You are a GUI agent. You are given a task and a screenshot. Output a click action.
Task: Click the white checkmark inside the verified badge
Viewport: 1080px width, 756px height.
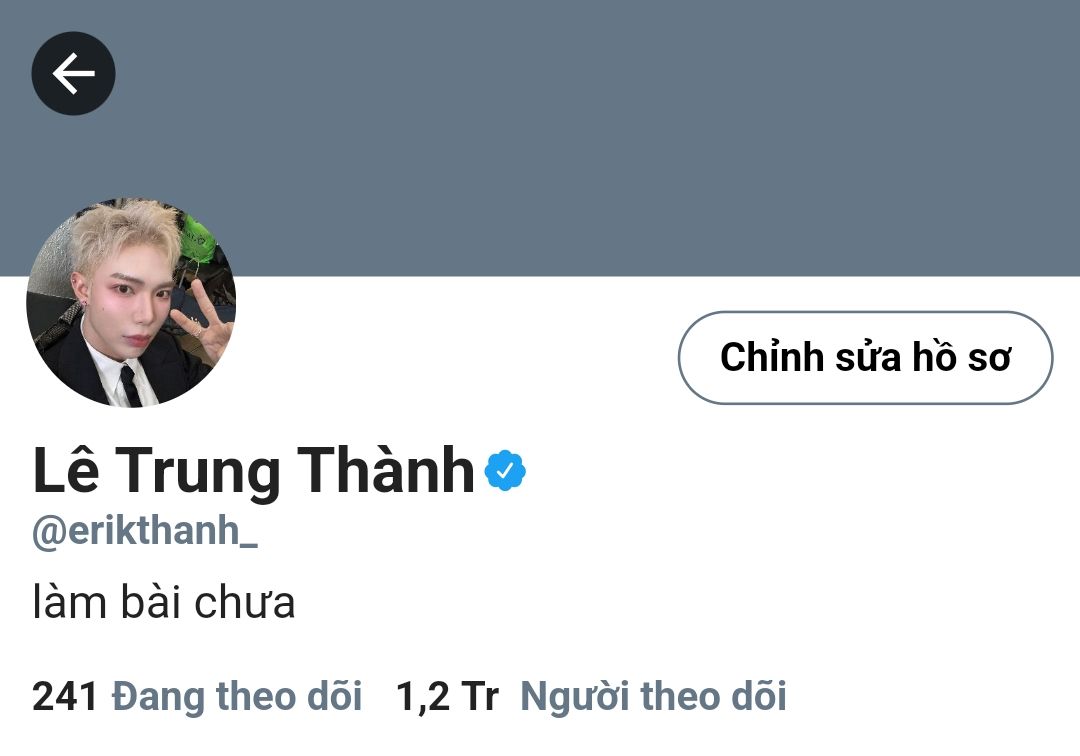click(505, 470)
